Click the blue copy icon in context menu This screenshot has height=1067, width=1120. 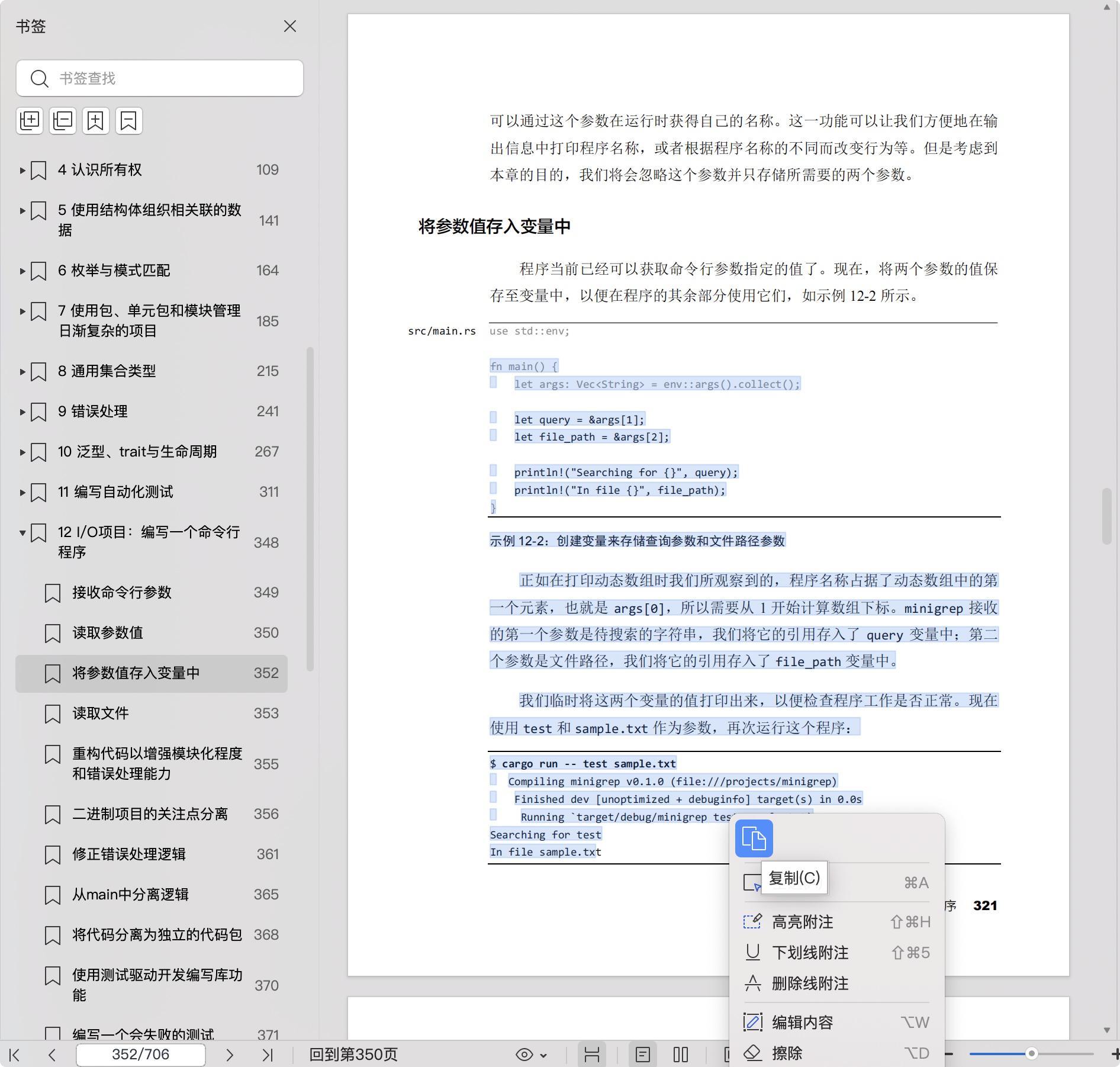pos(754,838)
